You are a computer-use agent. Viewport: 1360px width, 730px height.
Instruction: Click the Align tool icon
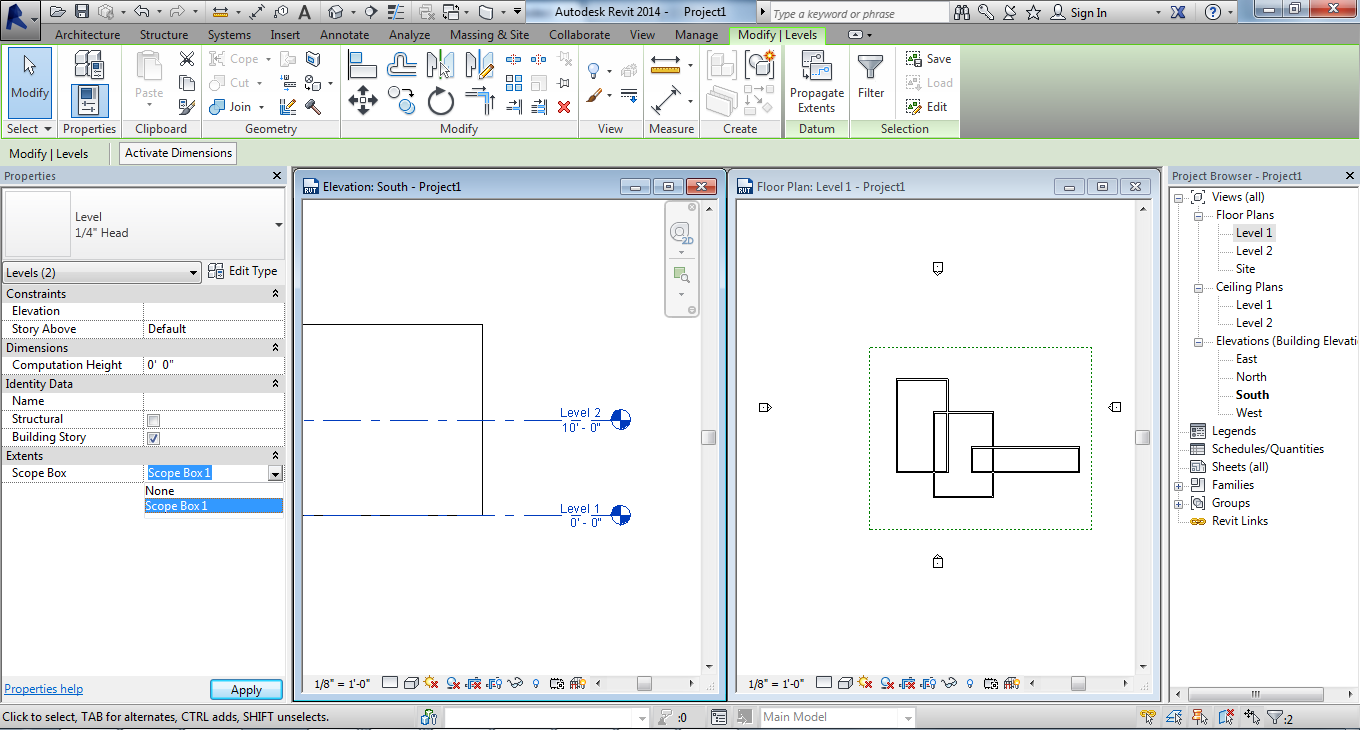tap(361, 65)
